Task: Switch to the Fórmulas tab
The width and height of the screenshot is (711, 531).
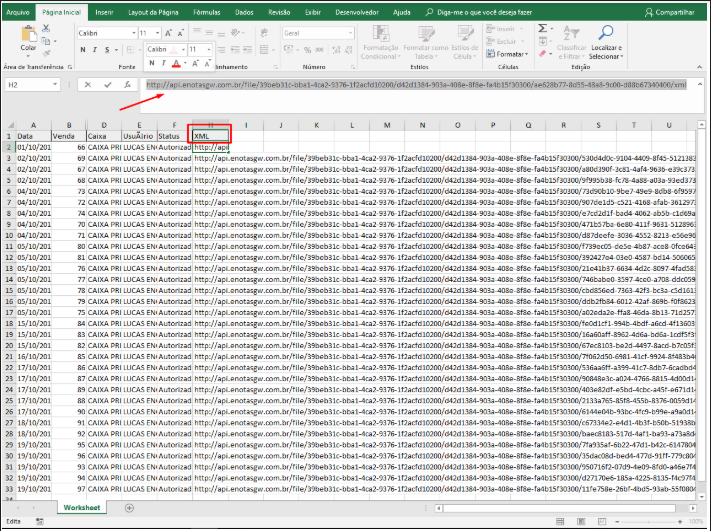Action: [x=207, y=12]
